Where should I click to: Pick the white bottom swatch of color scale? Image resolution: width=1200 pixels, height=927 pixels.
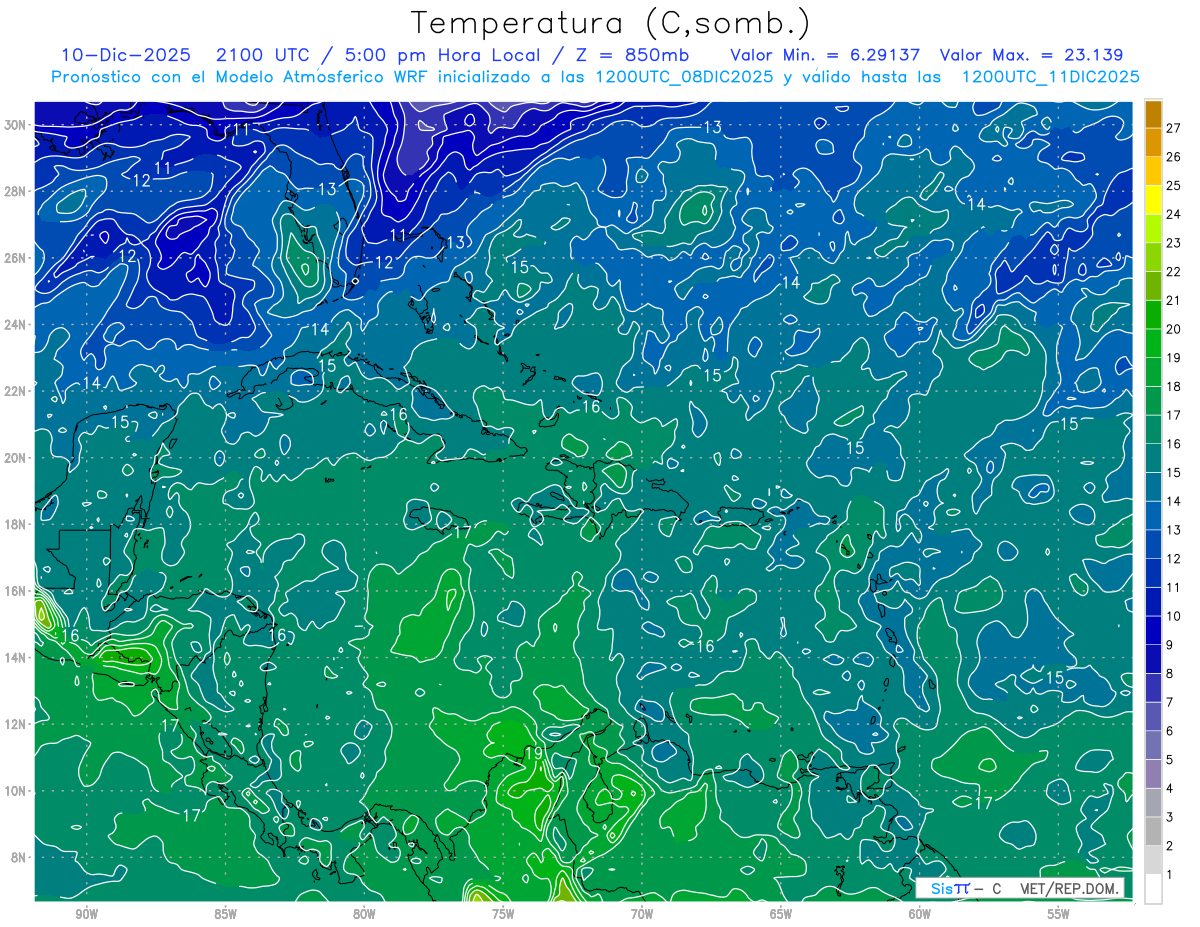[x=1153, y=888]
